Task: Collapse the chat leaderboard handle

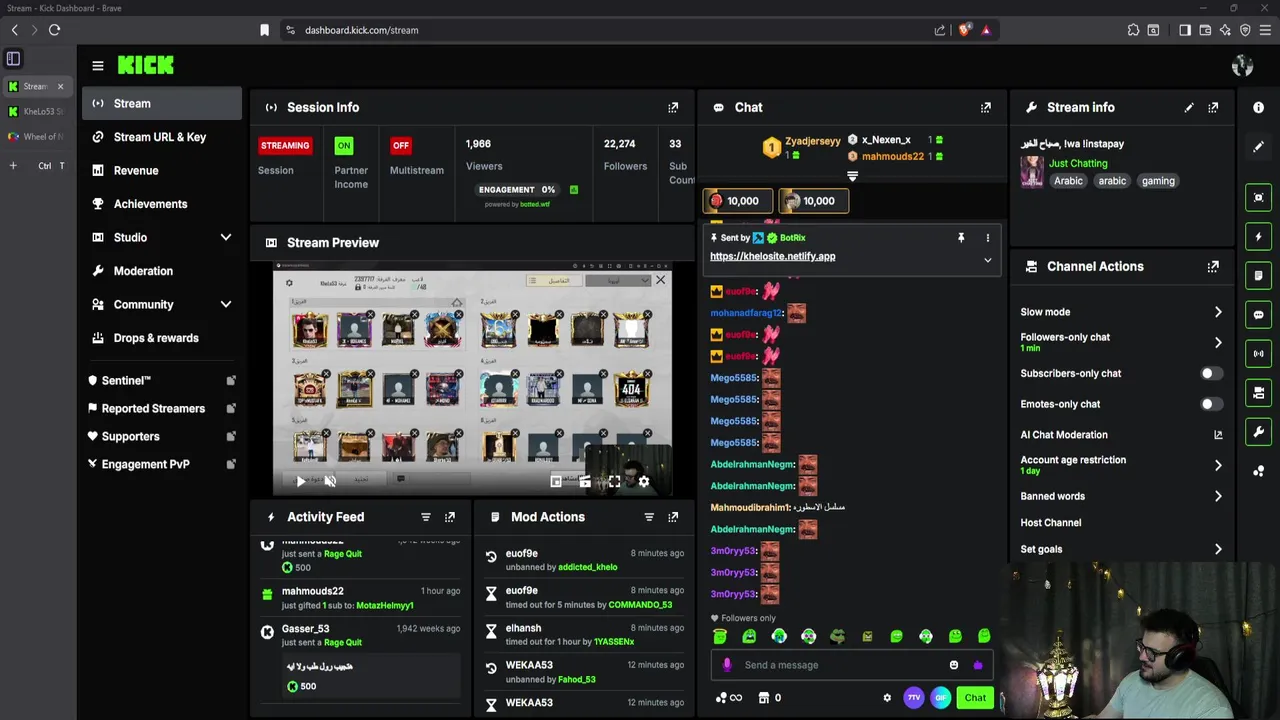Action: [852, 176]
